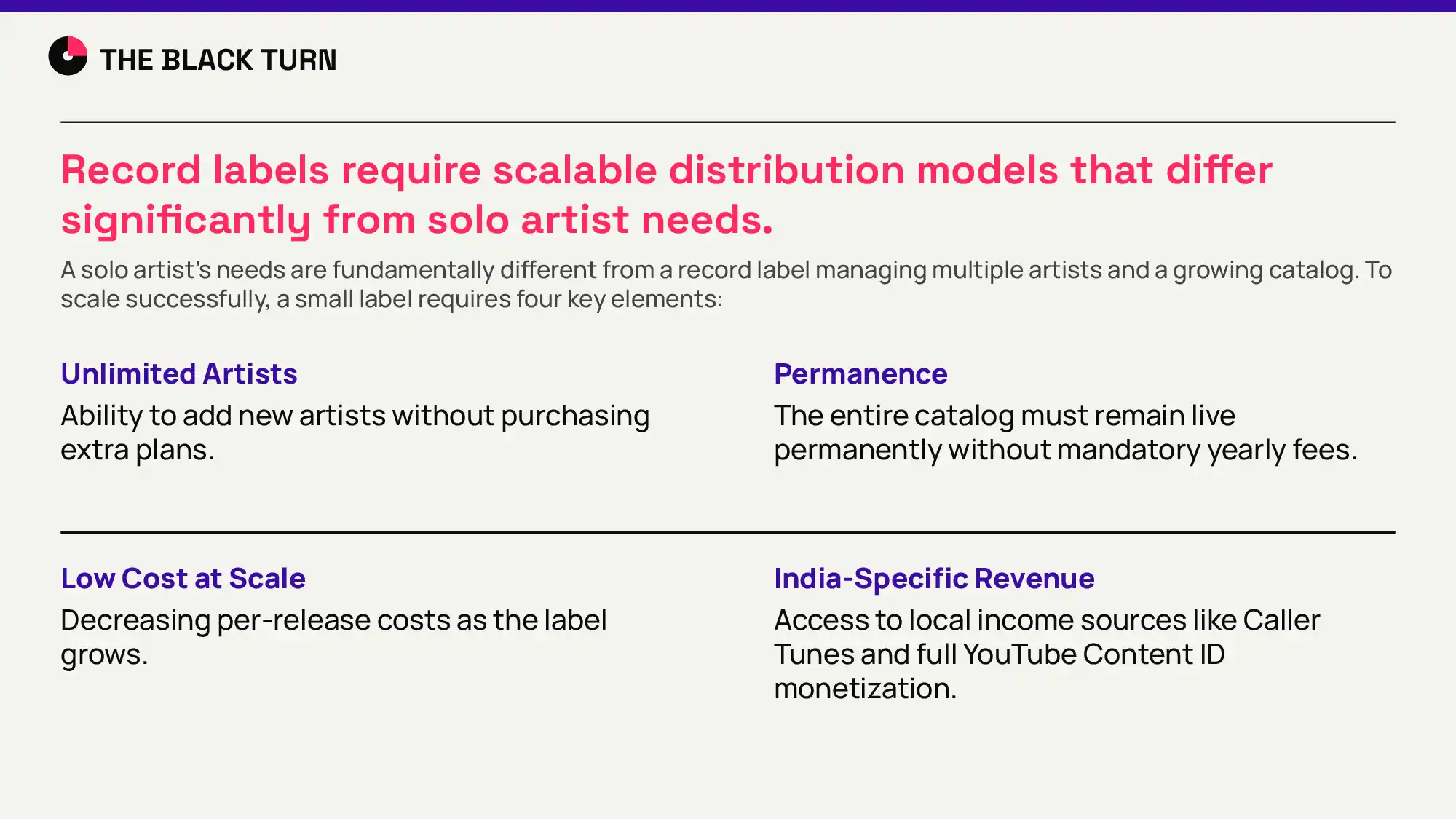Screen dimensions: 1456x819
Task: Click text 'Ability to add new artists without purchasing'
Action: tap(355, 416)
